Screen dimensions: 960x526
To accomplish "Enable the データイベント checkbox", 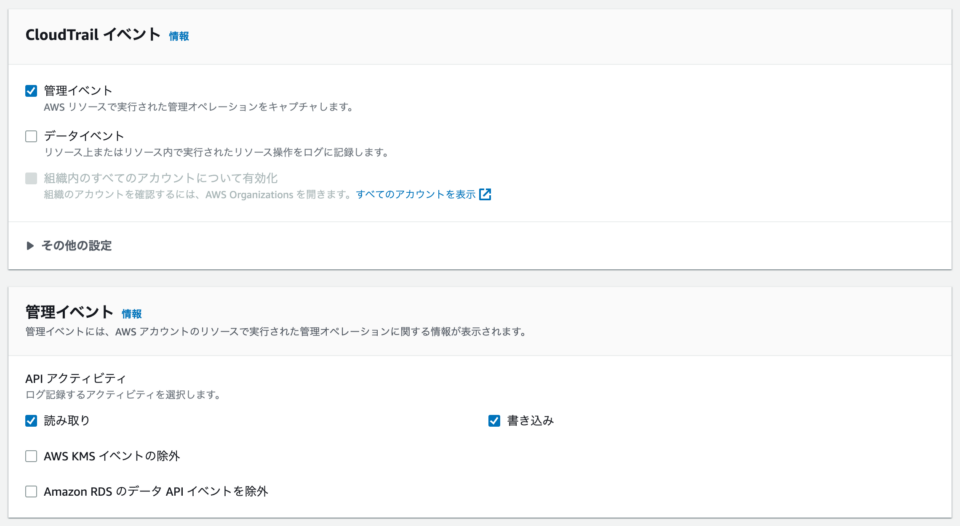I will click(x=31, y=136).
